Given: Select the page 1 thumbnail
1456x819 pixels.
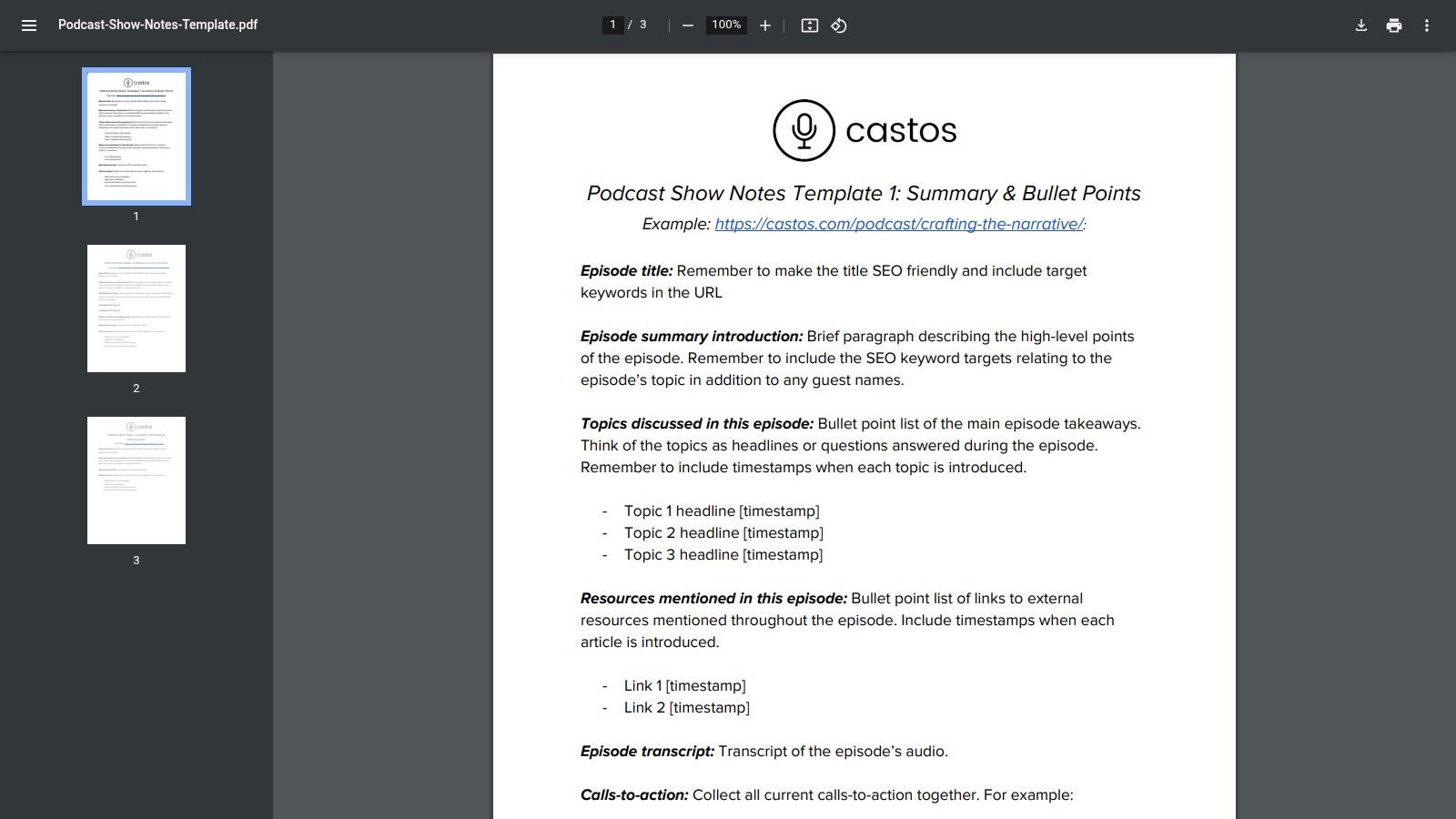Looking at the screenshot, I should 136,135.
